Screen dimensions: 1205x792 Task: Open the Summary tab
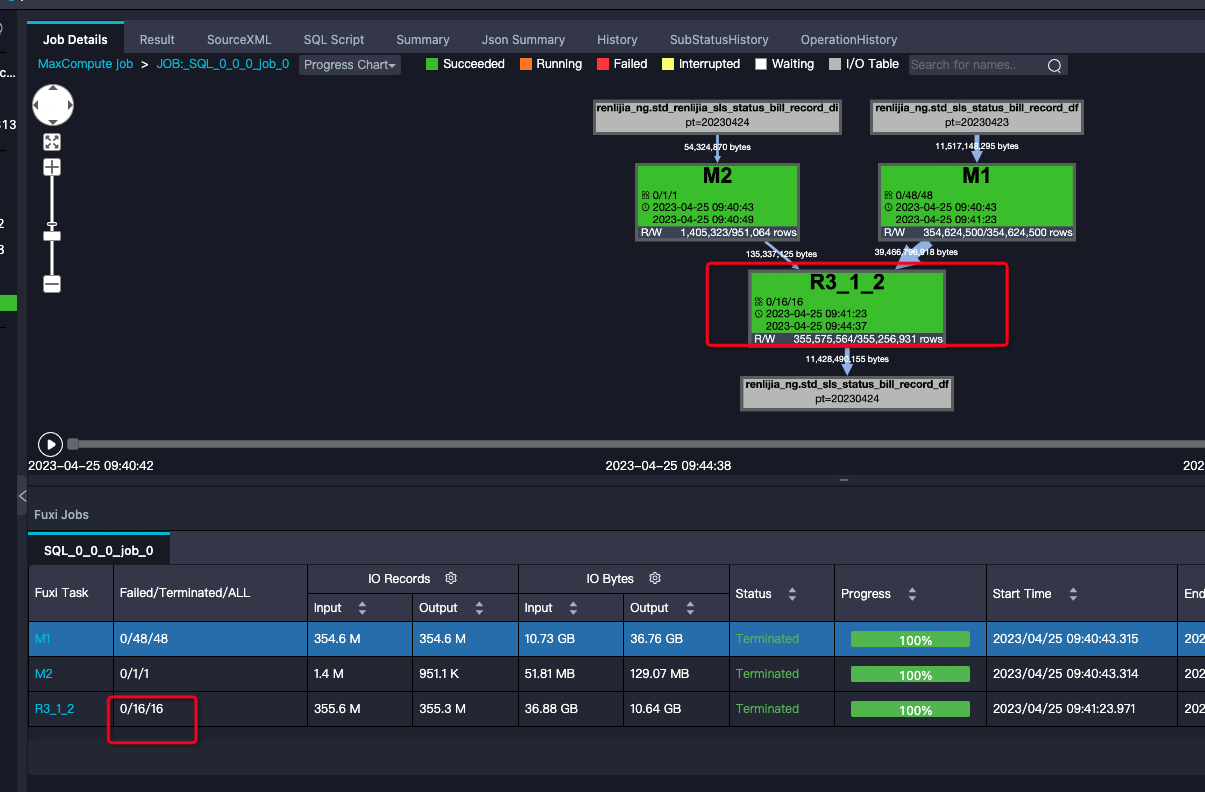pyautogui.click(x=423, y=39)
